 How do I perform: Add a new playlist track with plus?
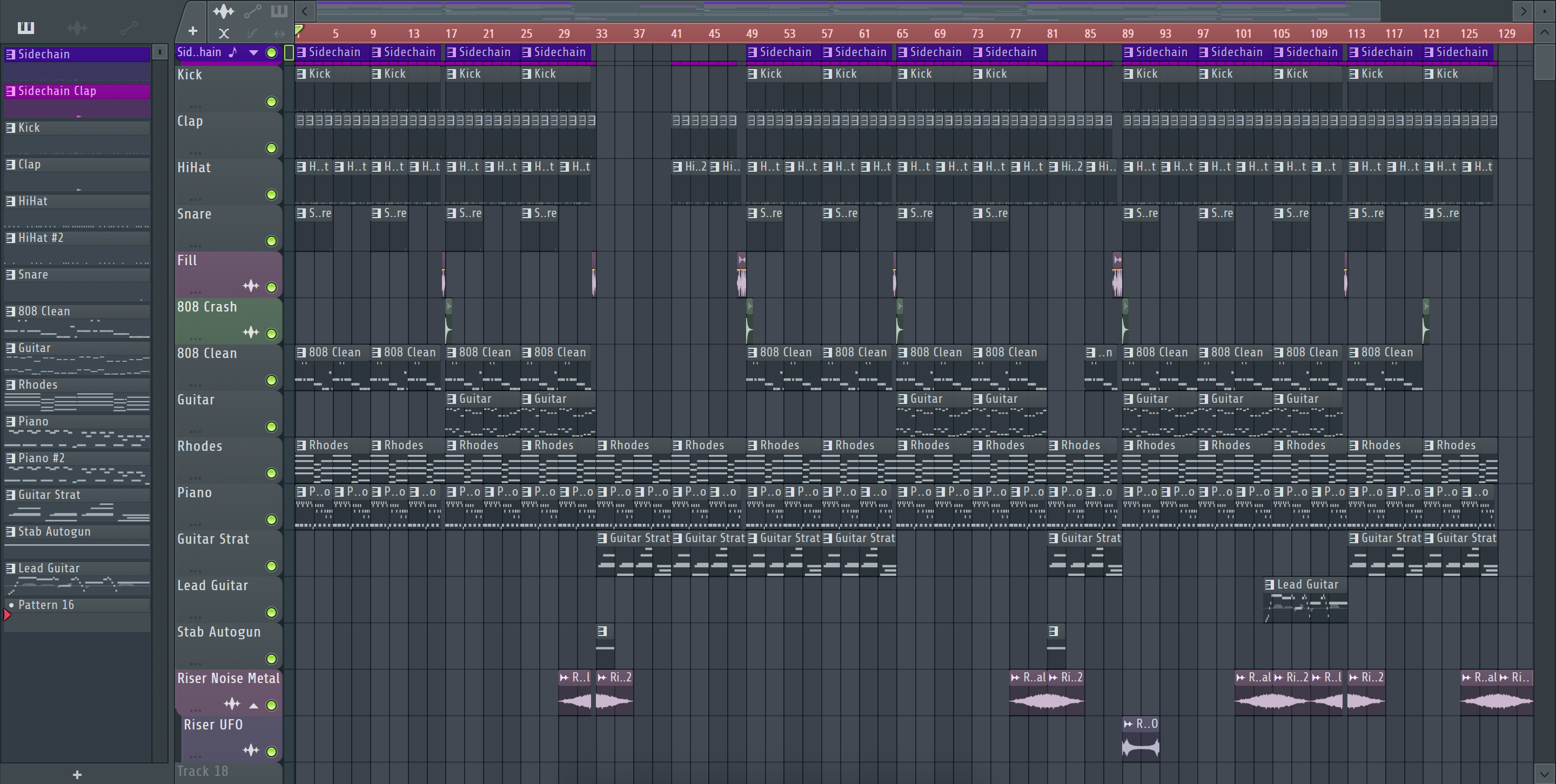coord(193,31)
